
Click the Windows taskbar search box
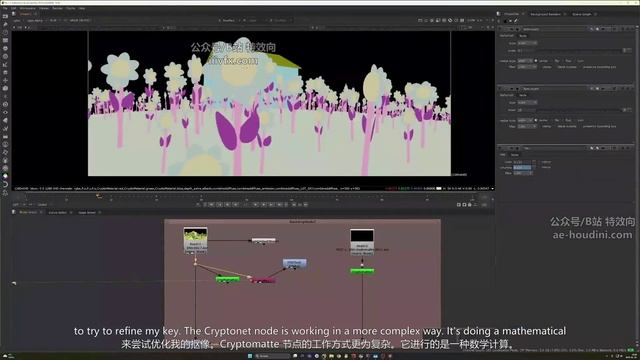point(272,356)
